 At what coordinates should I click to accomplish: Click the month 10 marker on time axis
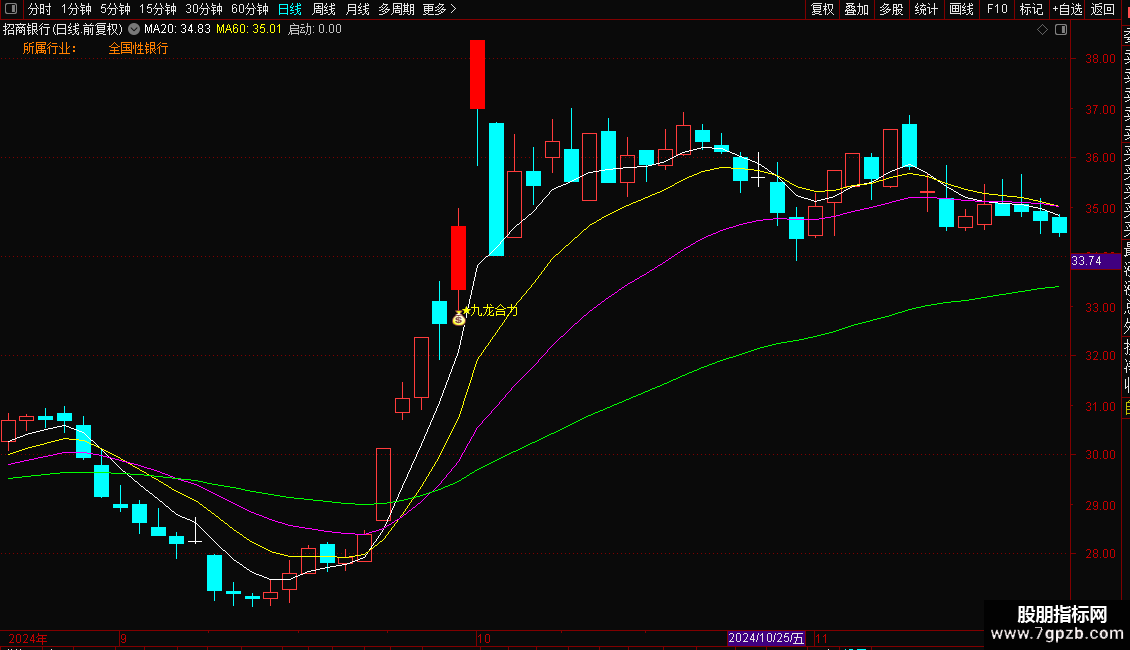(x=484, y=638)
